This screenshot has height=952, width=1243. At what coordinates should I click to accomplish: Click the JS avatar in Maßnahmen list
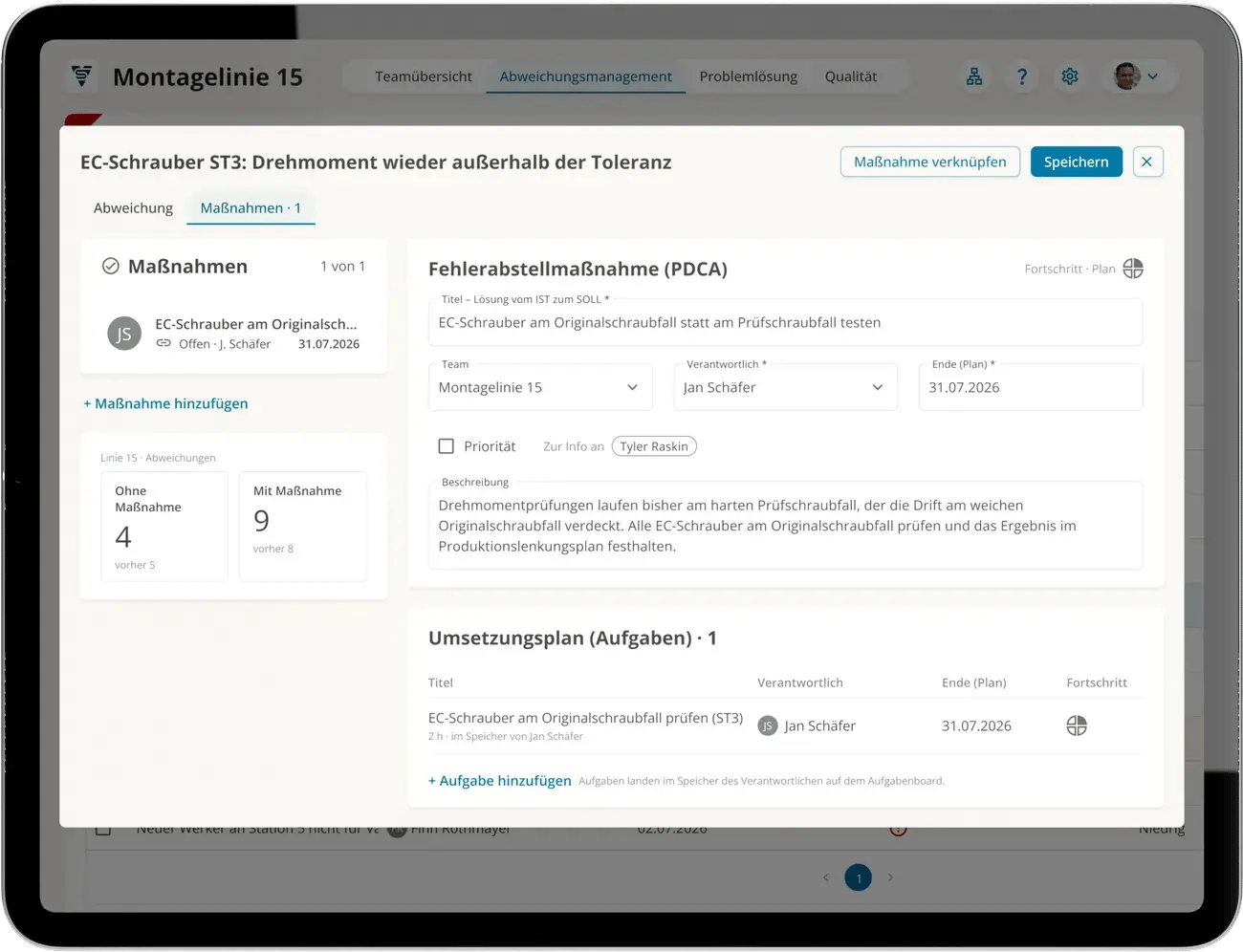point(124,334)
